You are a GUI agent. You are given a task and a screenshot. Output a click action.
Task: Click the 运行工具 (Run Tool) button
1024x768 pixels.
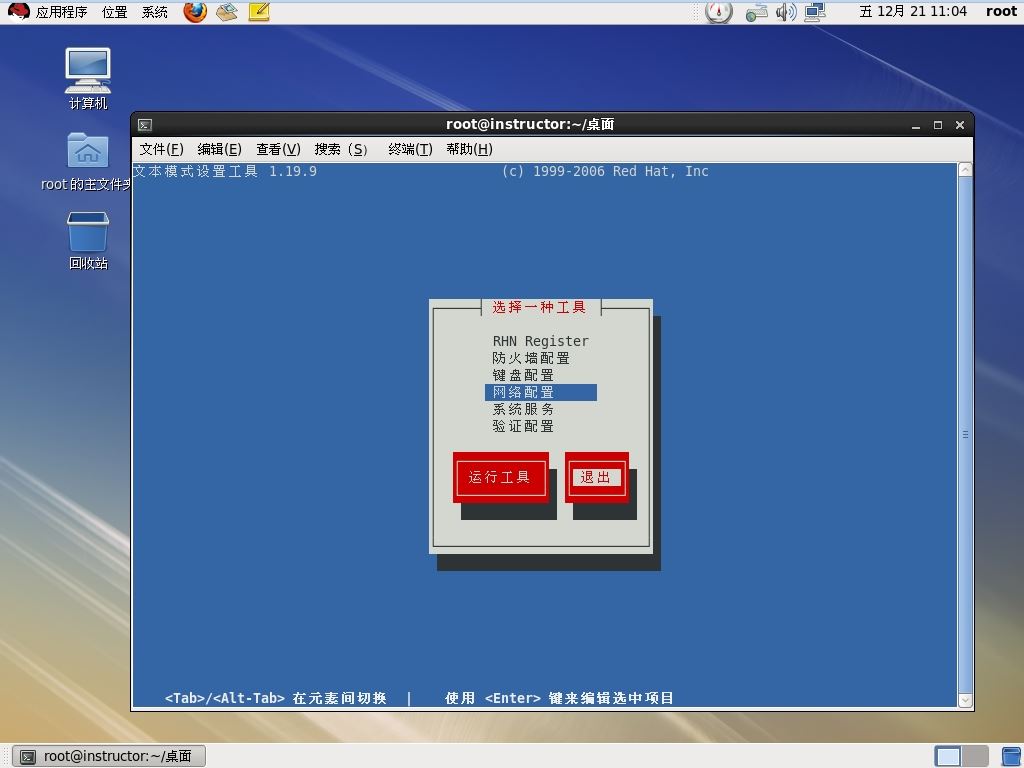click(500, 477)
